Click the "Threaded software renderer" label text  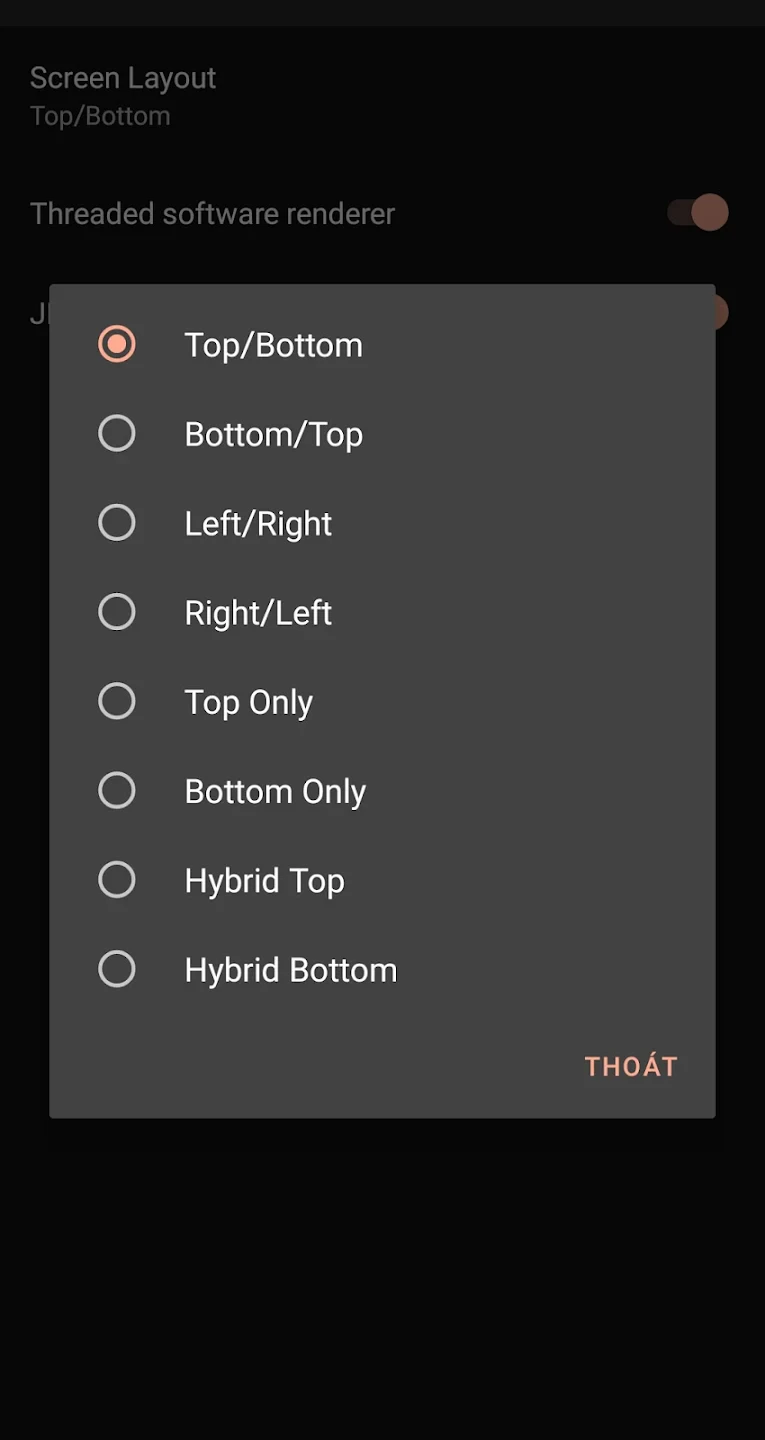[212, 214]
